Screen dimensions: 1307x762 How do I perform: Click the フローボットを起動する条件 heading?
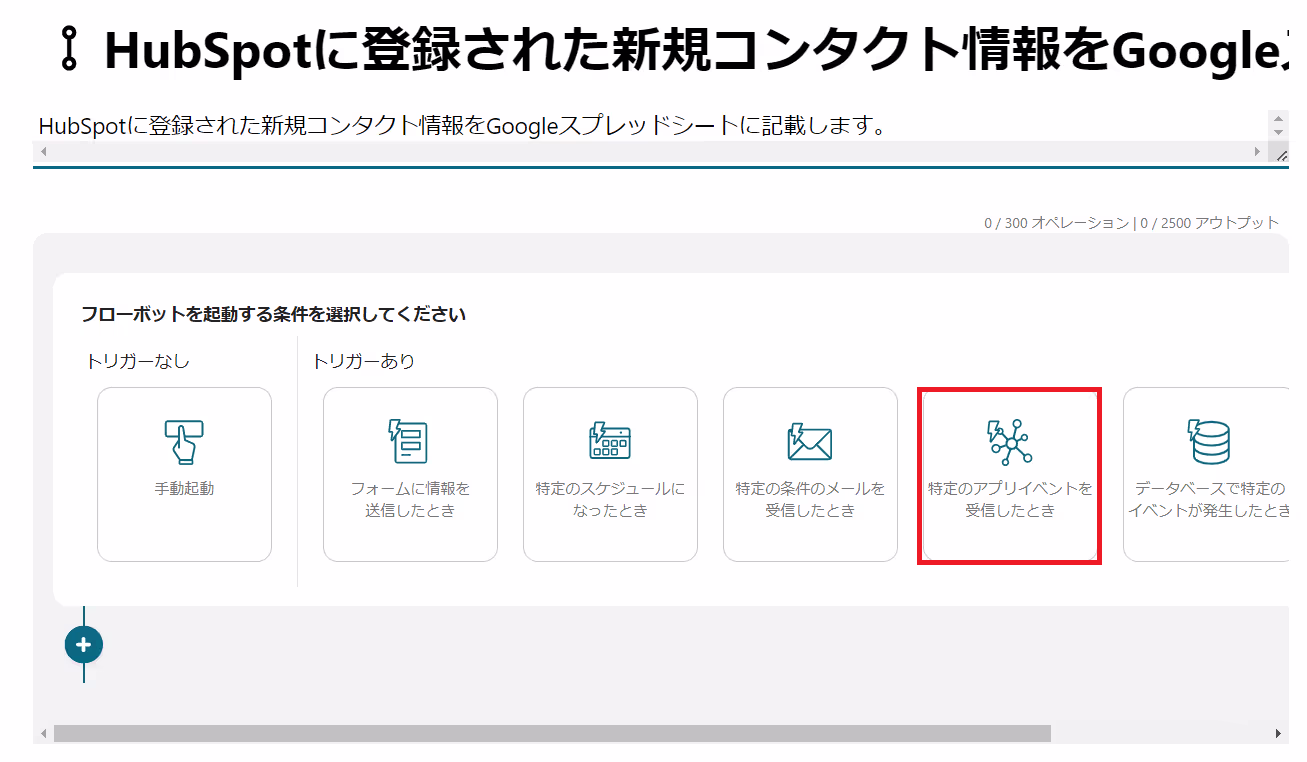click(x=273, y=314)
